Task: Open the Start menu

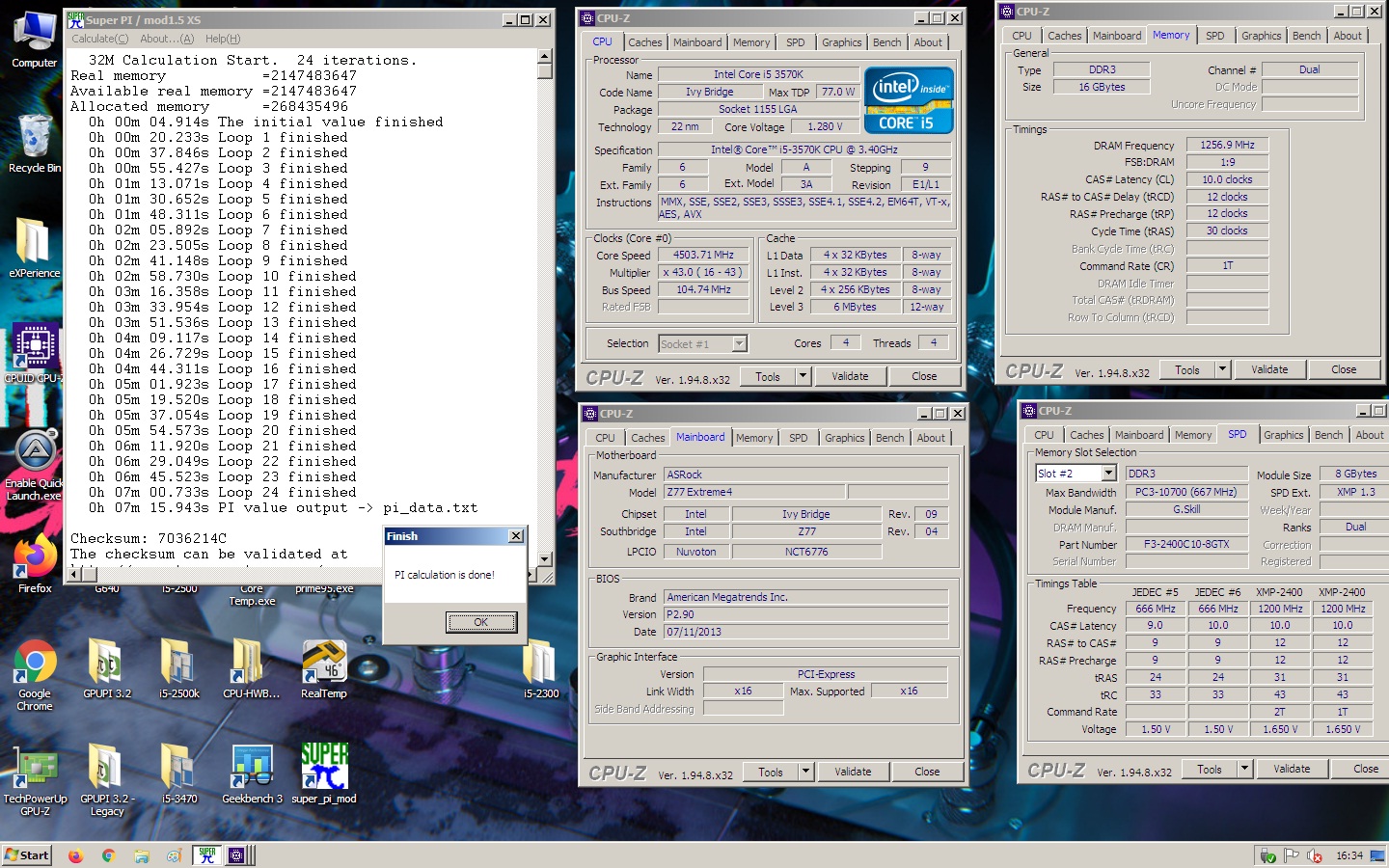Action: click(x=27, y=855)
